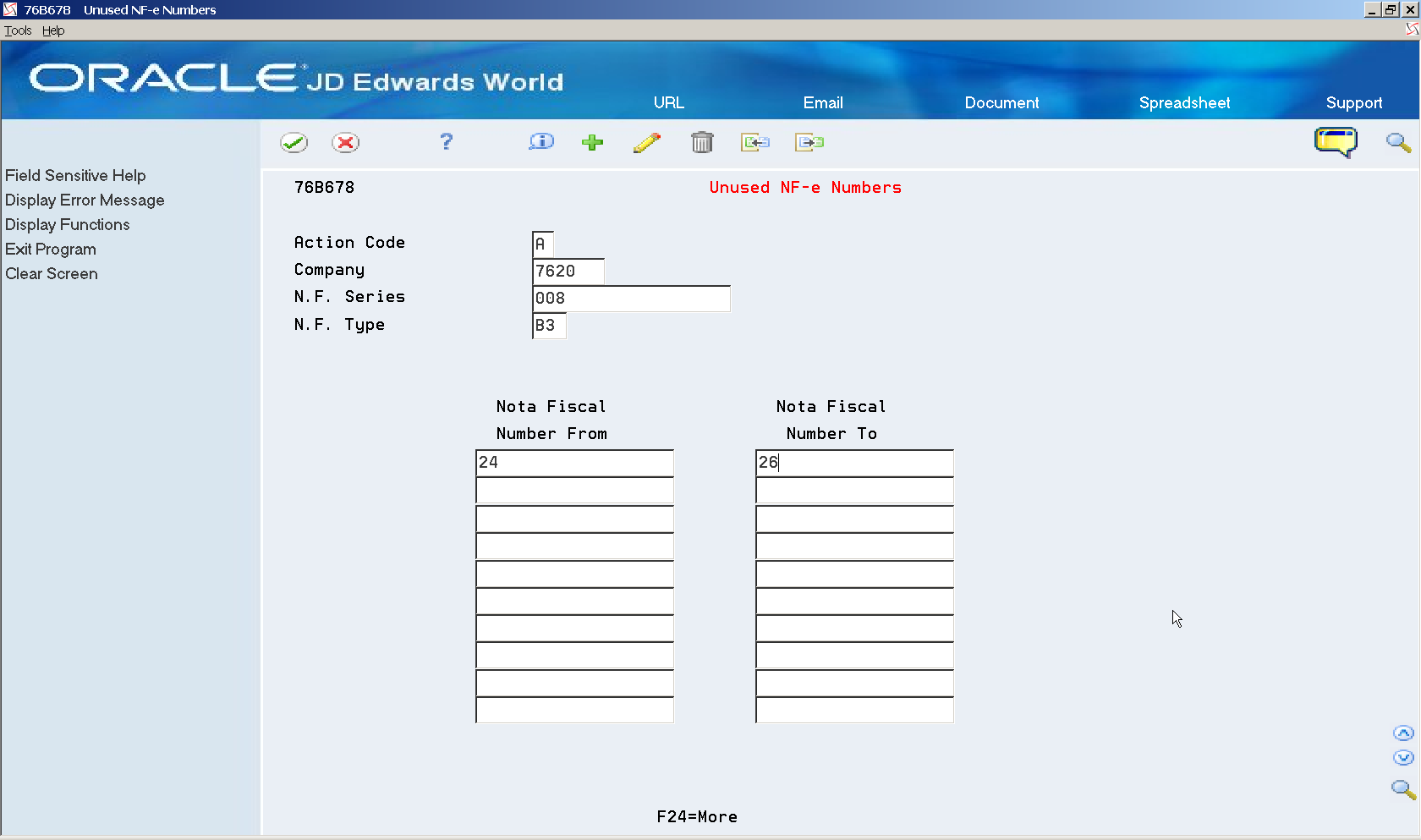Click the application icon in title bar
This screenshot has height=840, width=1421.
coord(10,9)
